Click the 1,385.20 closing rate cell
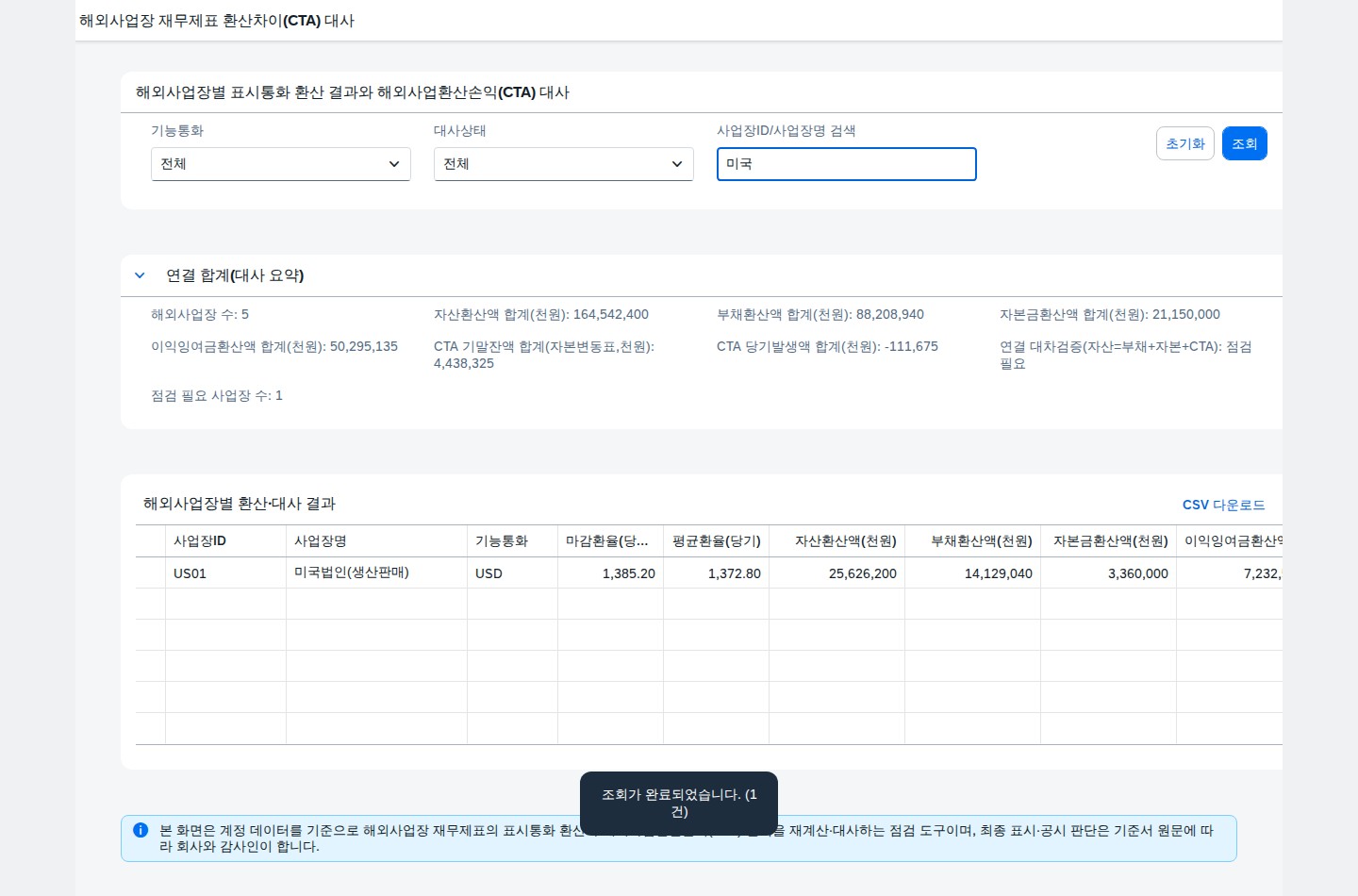The height and width of the screenshot is (896, 1358). coord(610,572)
